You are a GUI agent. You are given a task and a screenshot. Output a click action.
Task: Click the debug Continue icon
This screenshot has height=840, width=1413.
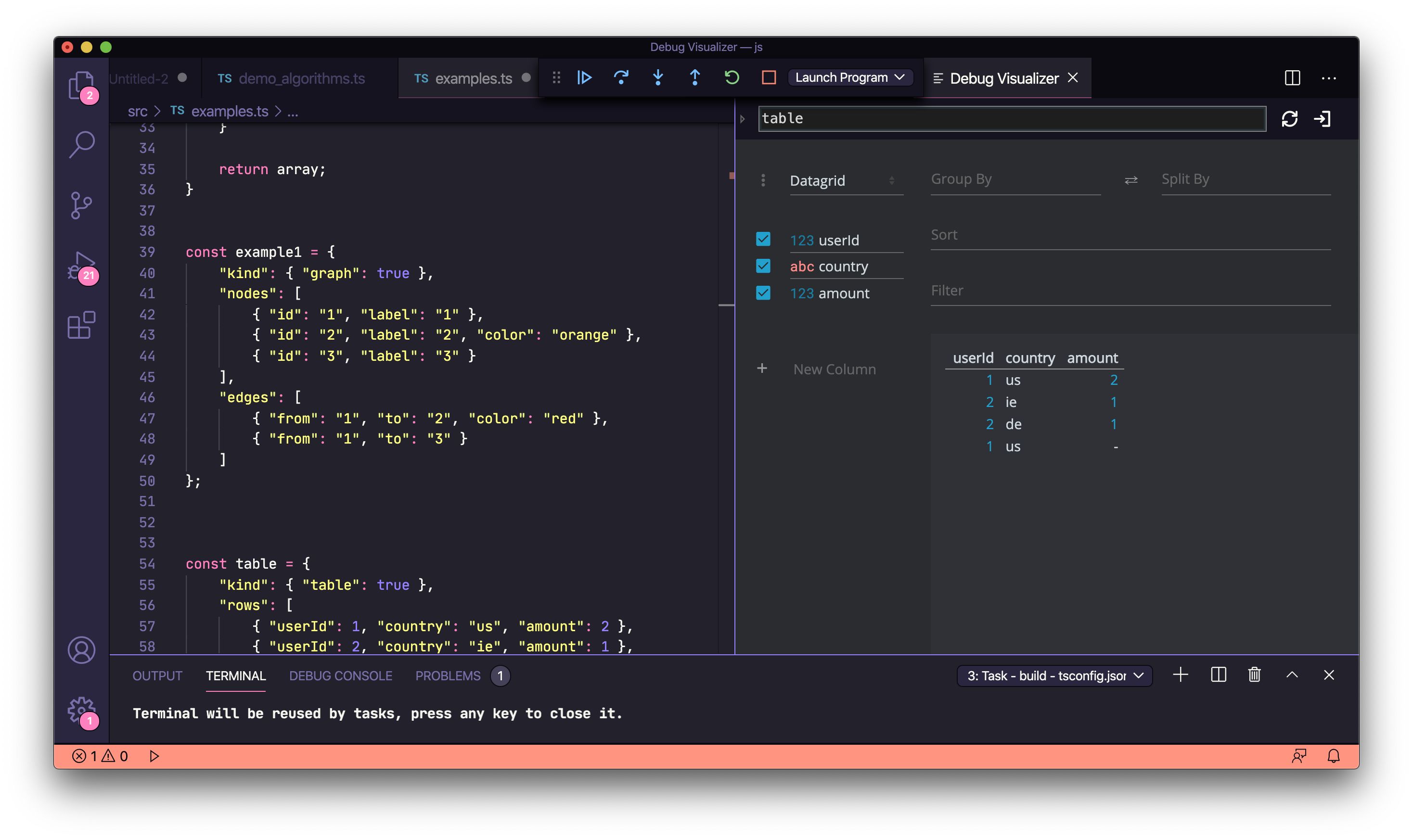click(584, 77)
